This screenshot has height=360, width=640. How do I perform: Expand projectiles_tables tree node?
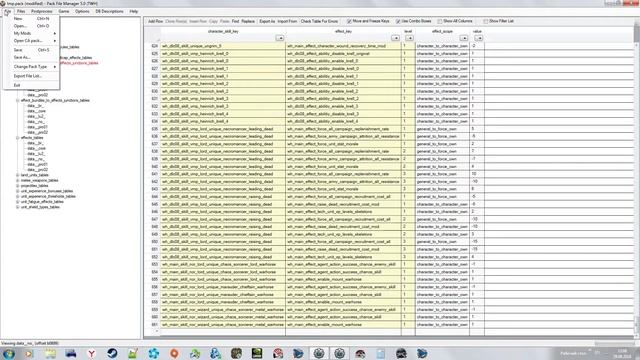click(18, 186)
